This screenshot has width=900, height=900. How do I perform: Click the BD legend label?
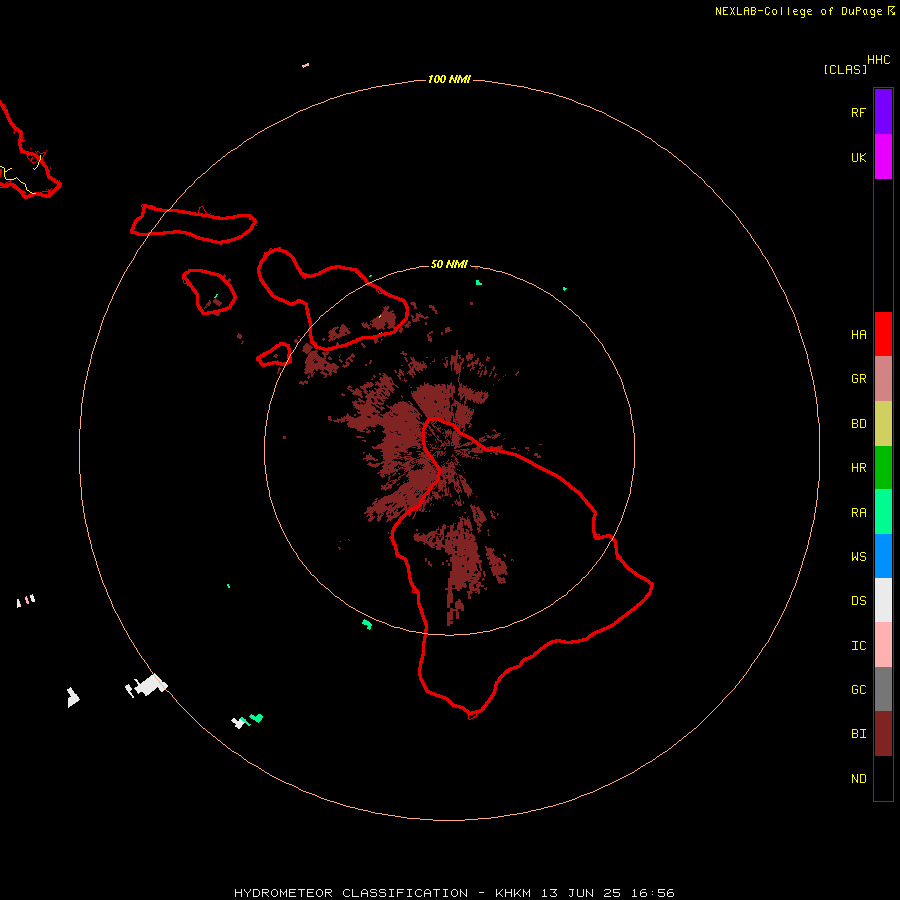[x=858, y=424]
